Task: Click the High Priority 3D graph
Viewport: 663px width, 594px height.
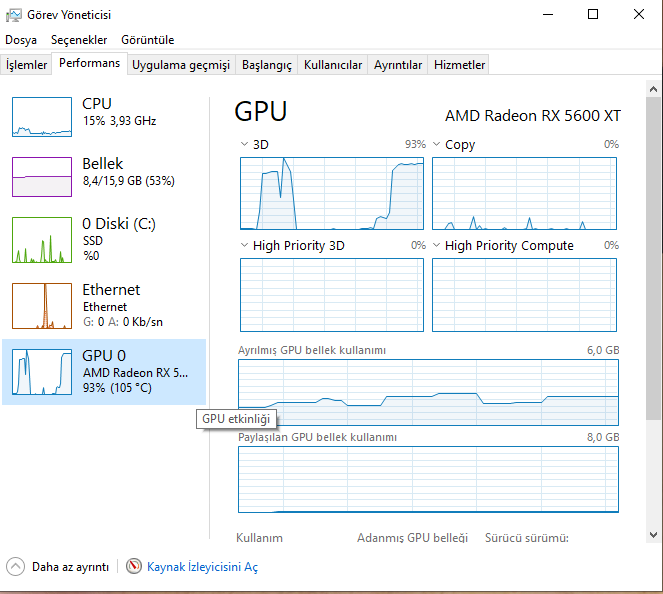Action: pos(332,295)
